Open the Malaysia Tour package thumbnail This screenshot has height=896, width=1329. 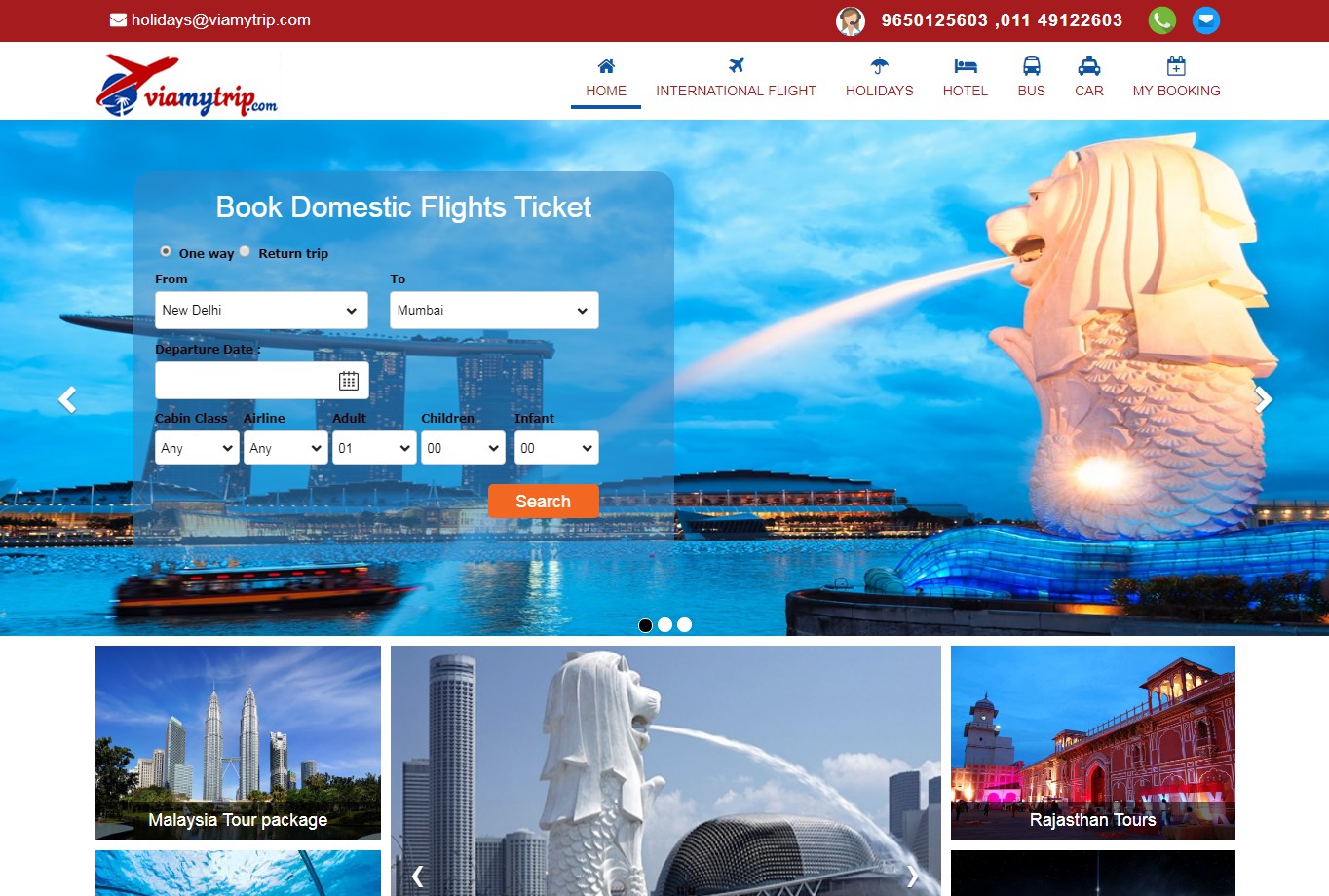[x=238, y=743]
